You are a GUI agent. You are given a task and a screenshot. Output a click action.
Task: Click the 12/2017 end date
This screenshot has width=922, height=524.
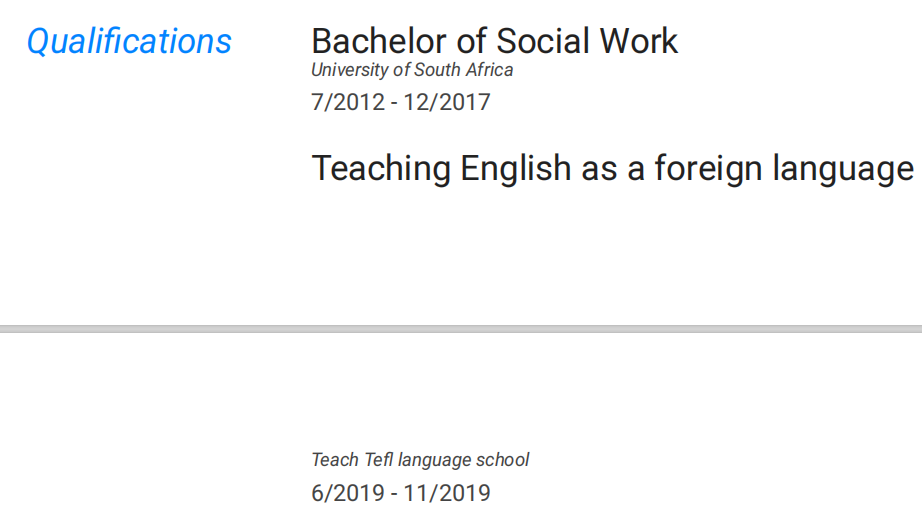pyautogui.click(x=447, y=102)
